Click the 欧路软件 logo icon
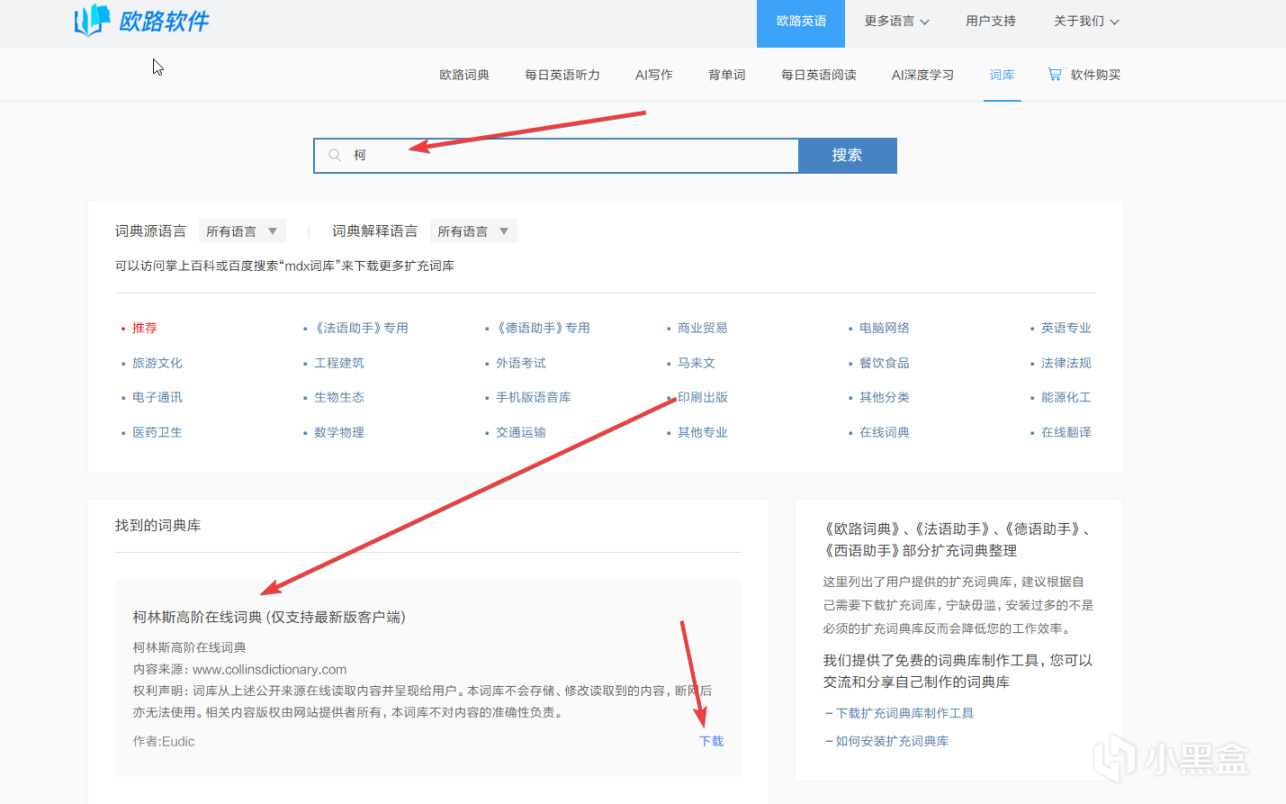1286x804 pixels. click(91, 20)
